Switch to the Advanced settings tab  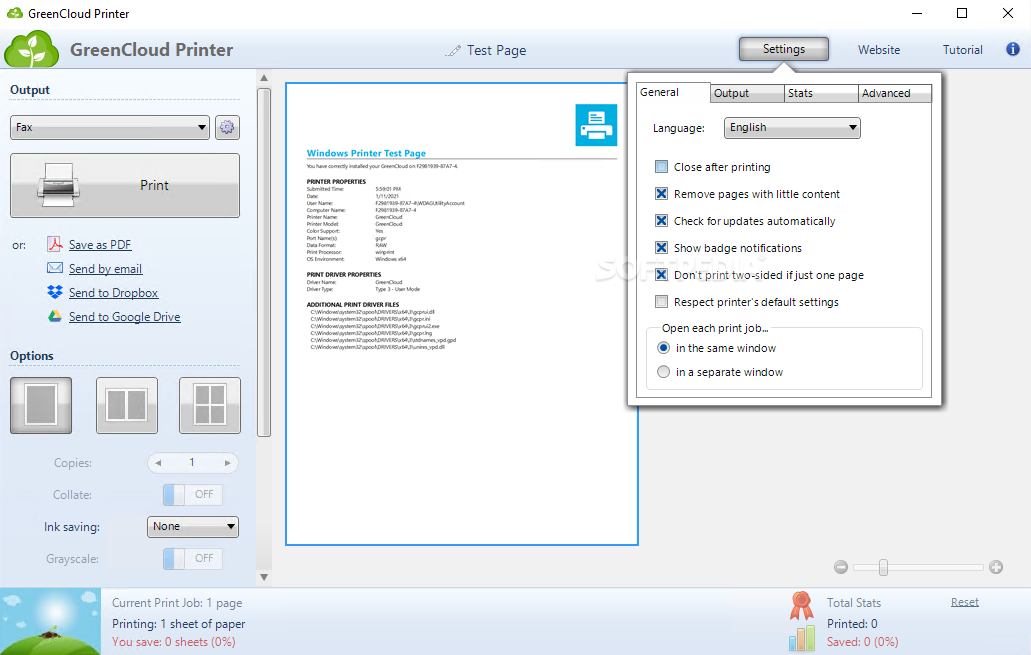click(x=895, y=93)
